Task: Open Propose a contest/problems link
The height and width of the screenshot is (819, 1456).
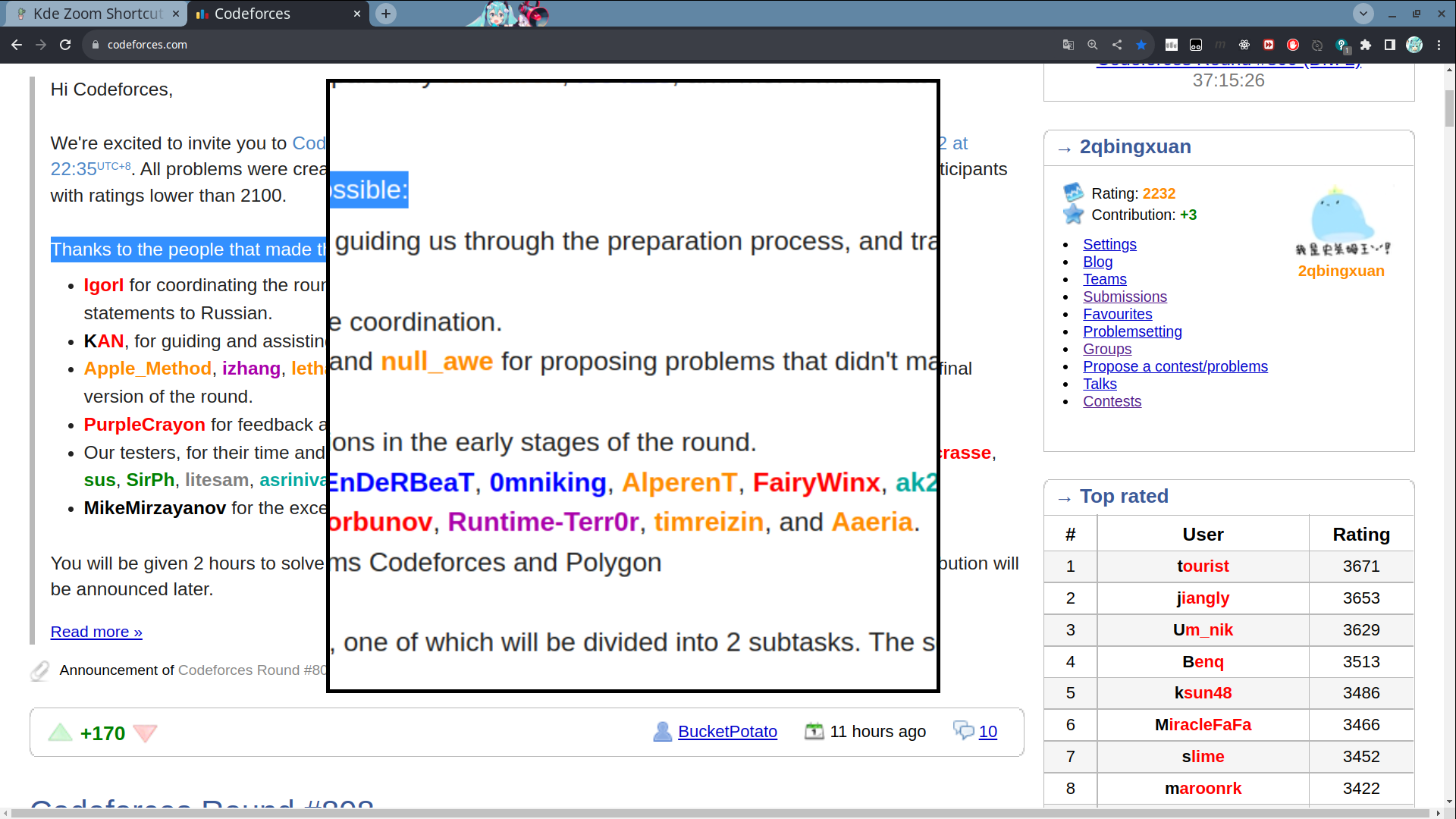Action: click(x=1175, y=366)
